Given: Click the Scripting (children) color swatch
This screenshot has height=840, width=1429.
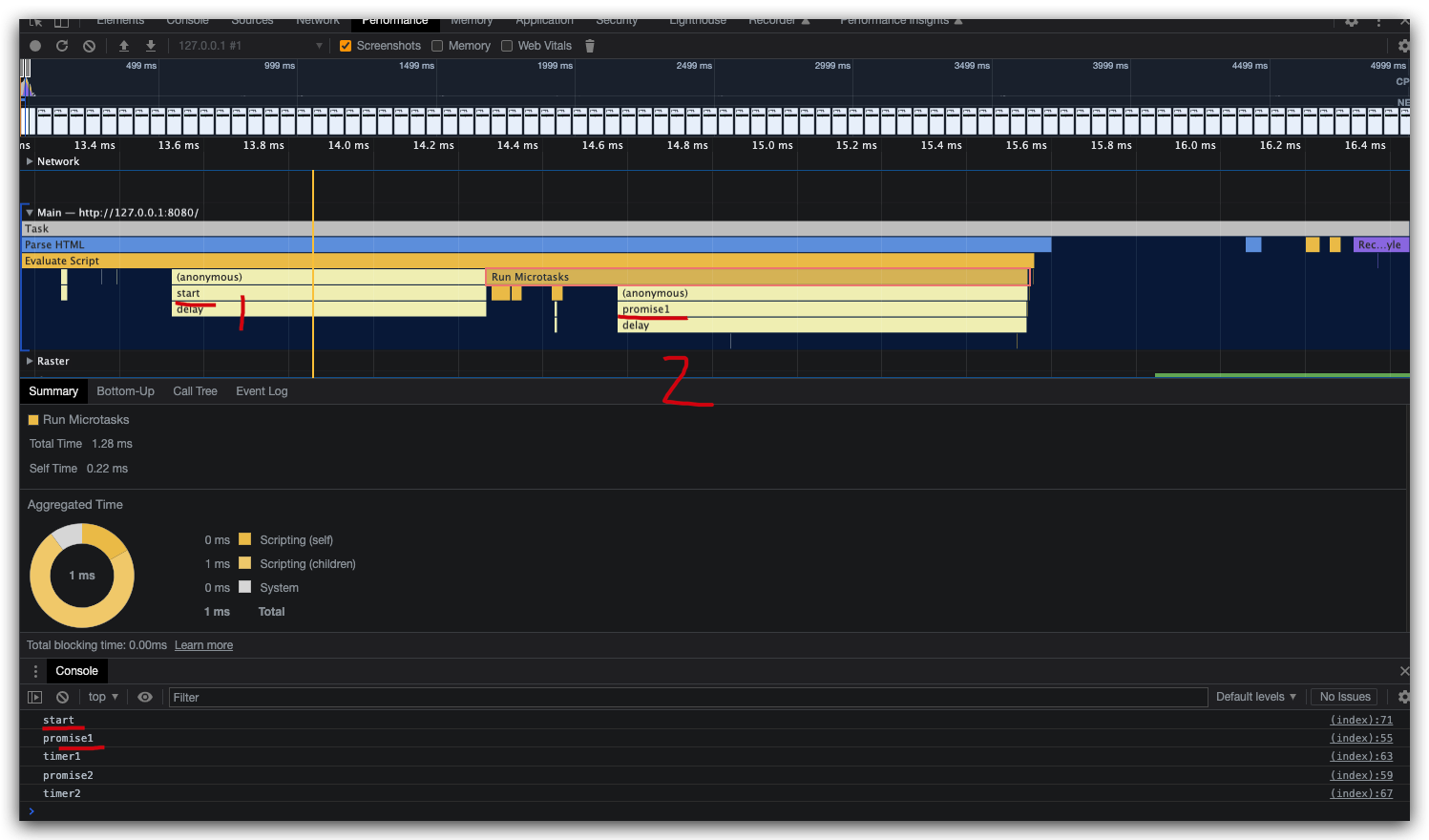Looking at the screenshot, I should click(x=244, y=563).
